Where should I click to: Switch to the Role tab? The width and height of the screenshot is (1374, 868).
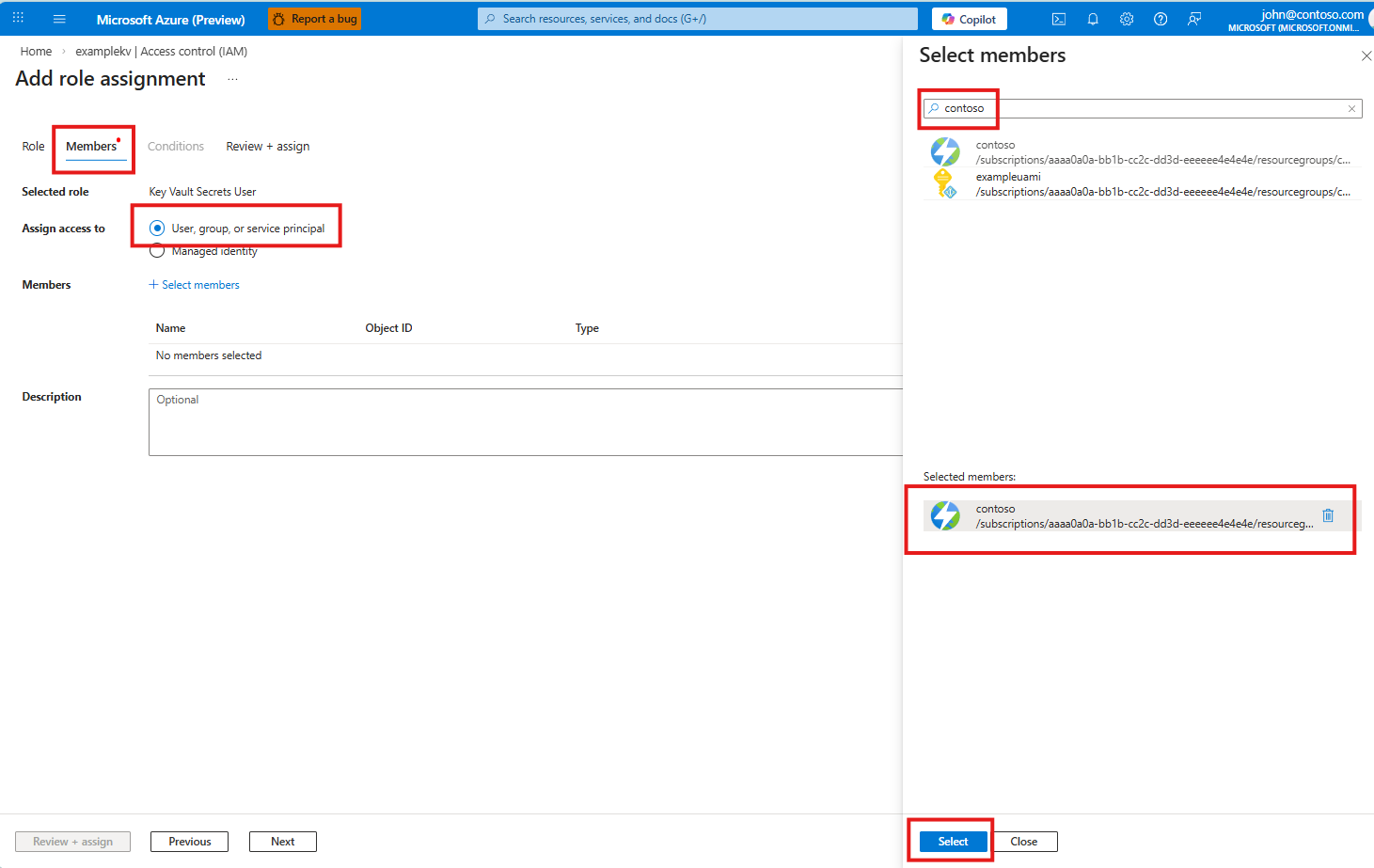tap(33, 147)
